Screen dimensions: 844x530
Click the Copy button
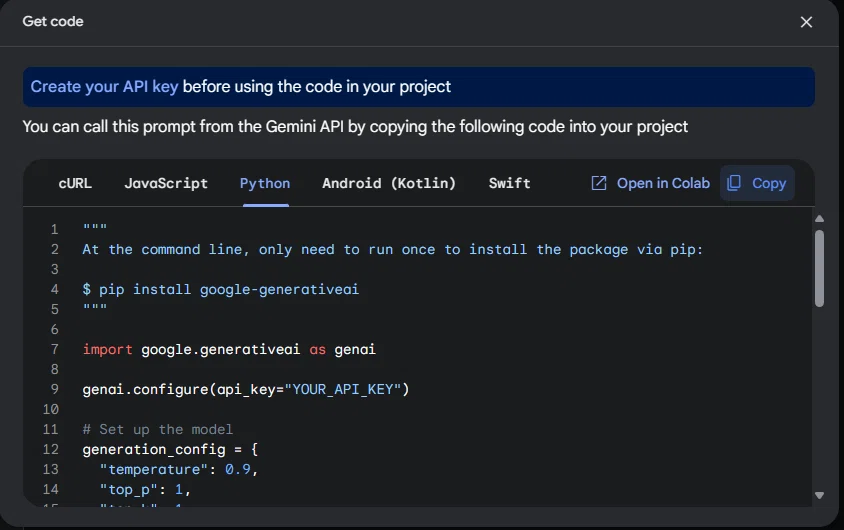point(757,183)
